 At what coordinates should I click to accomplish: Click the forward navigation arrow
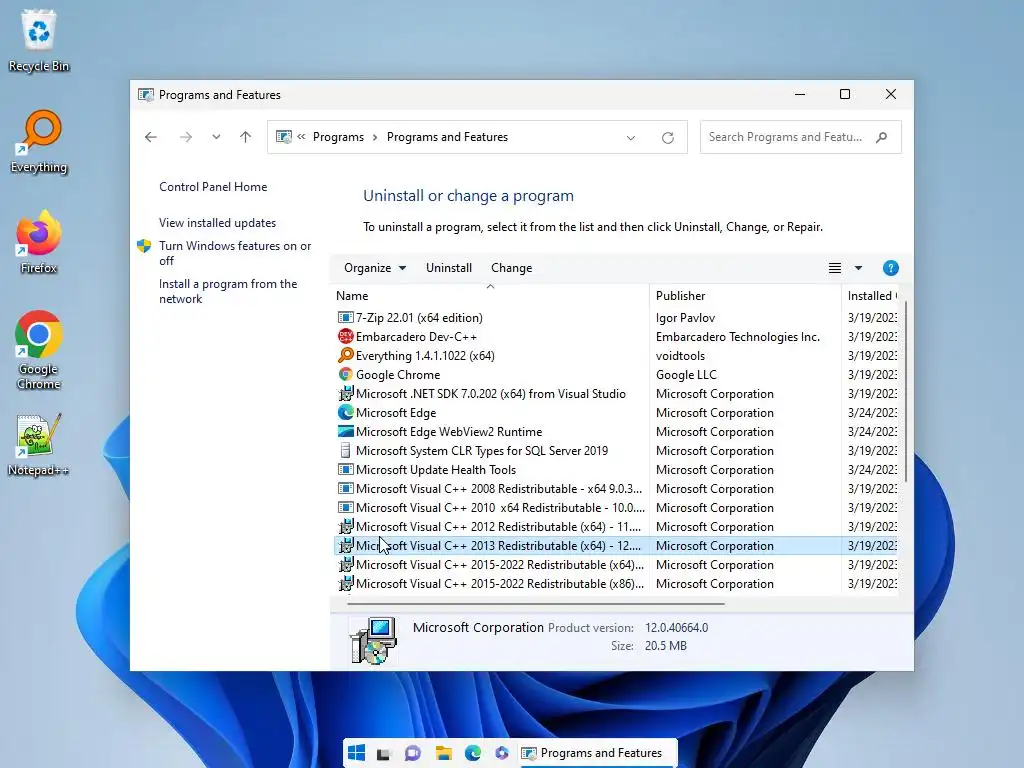(186, 137)
